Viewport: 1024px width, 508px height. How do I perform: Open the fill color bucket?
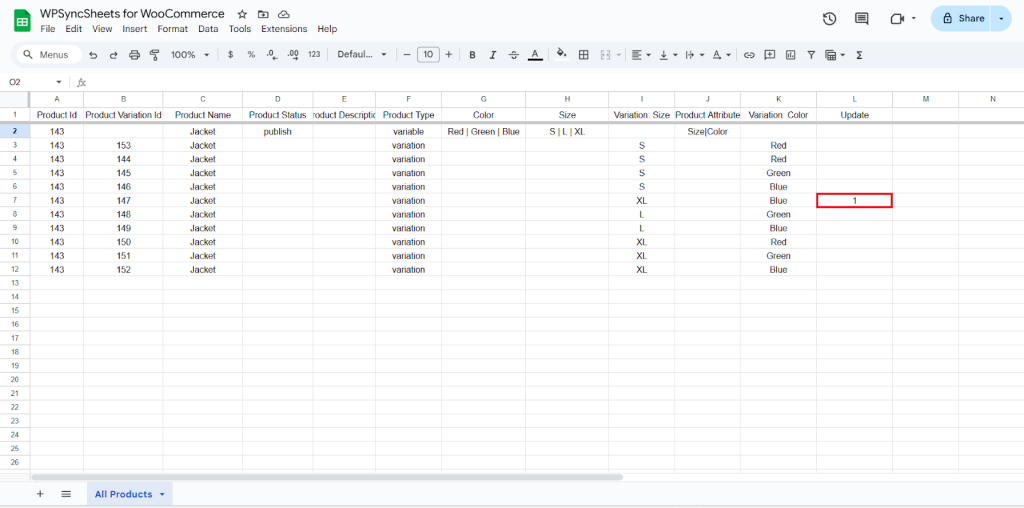click(561, 55)
